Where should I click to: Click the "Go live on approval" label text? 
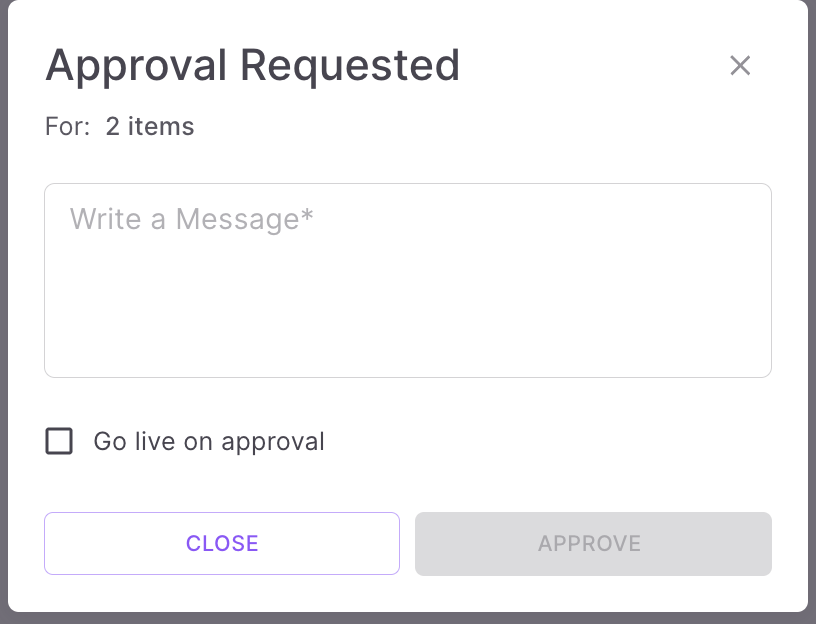[x=209, y=441]
